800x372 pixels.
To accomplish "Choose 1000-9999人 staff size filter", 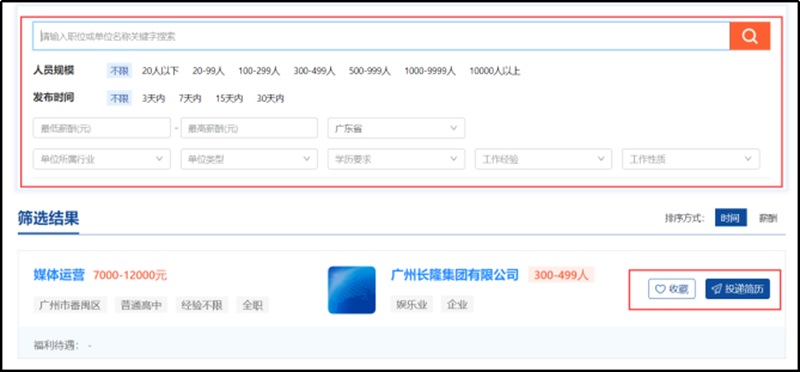I will click(x=430, y=71).
